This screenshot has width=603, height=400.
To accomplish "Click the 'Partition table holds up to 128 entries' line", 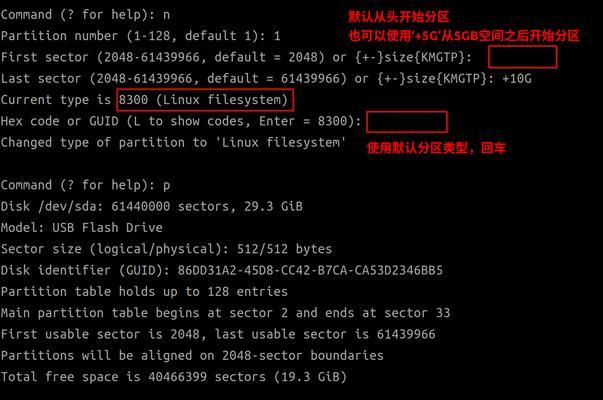I will [144, 292].
